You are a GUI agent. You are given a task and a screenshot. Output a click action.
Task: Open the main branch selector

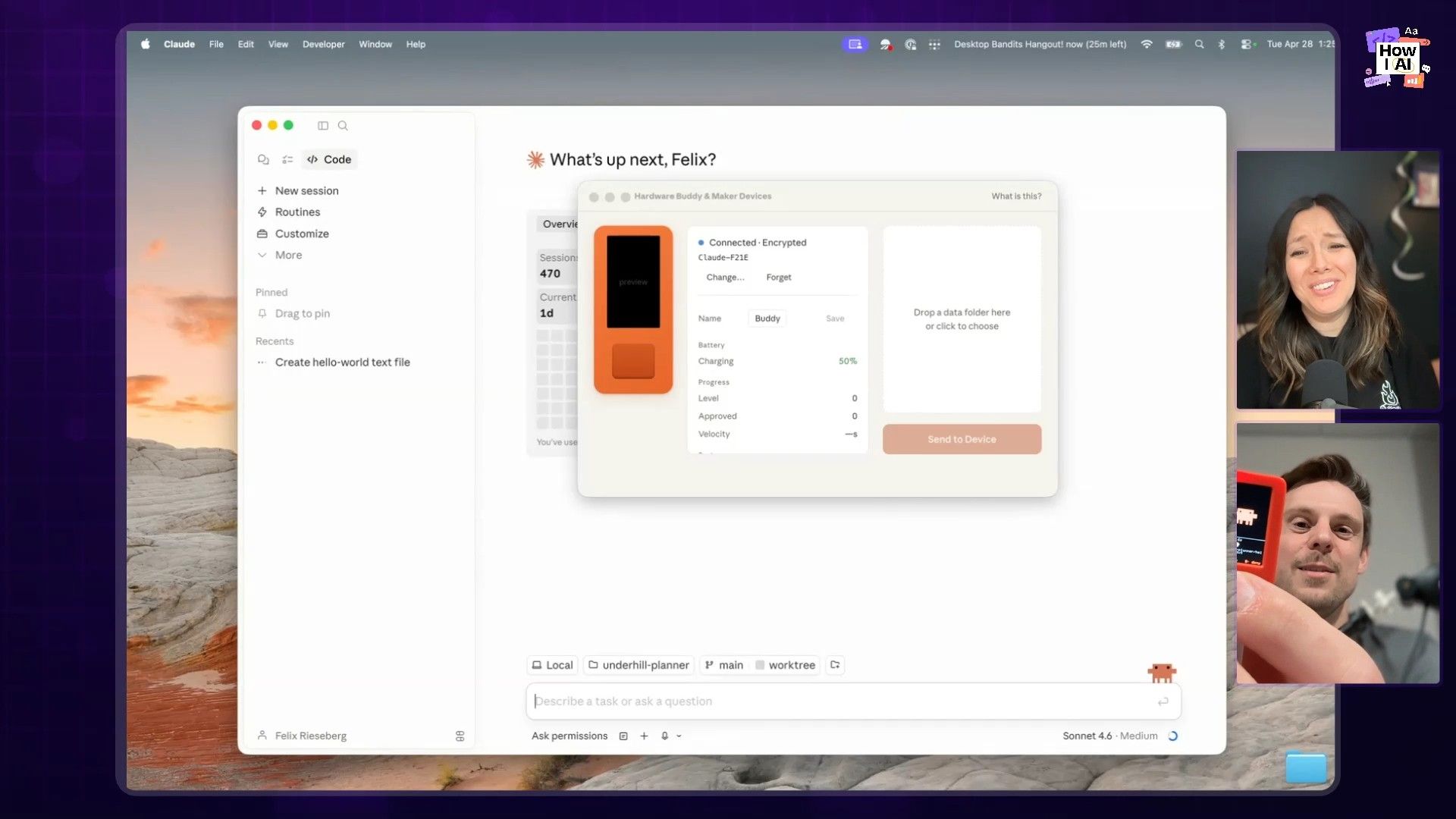click(x=723, y=665)
